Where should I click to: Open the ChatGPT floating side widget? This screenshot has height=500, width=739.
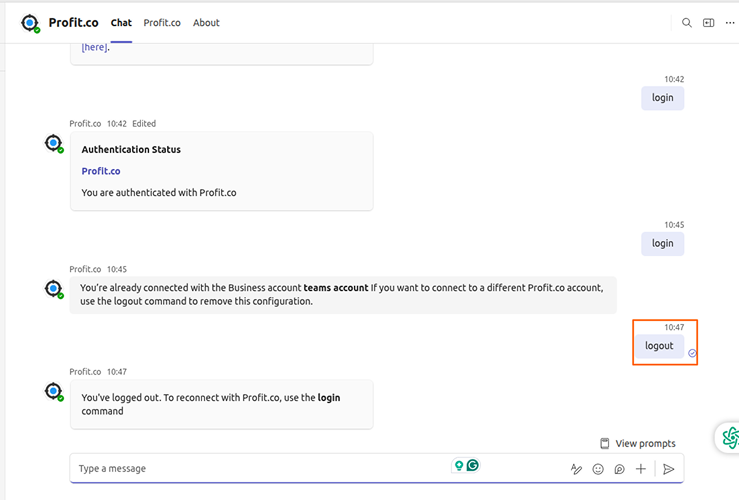pos(728,438)
